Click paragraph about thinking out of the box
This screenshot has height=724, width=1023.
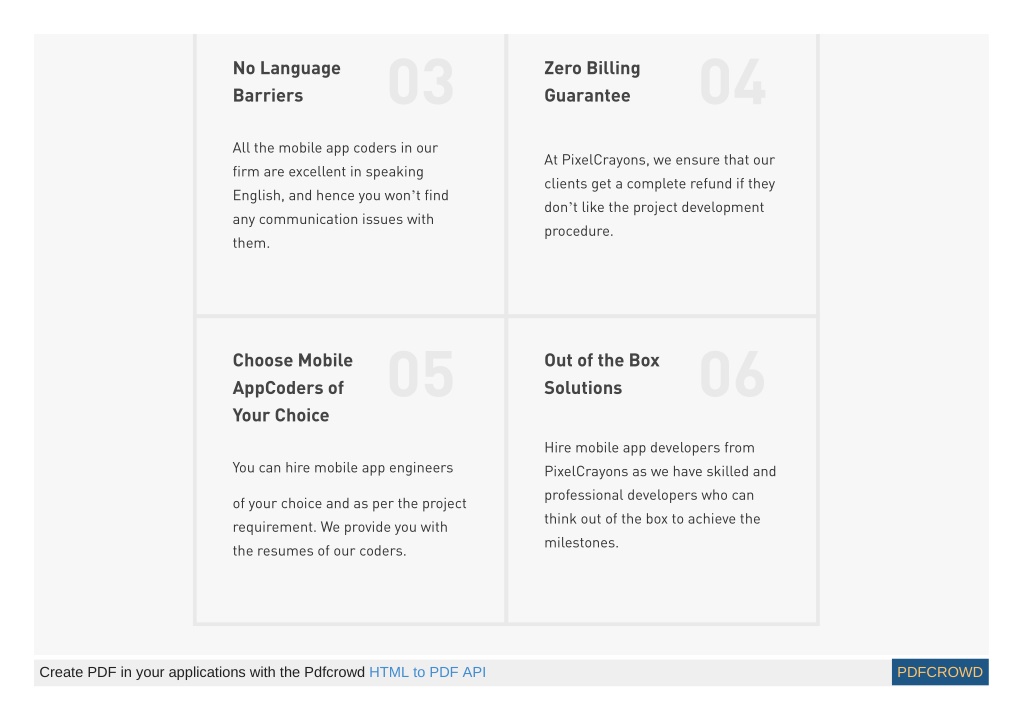pos(660,495)
